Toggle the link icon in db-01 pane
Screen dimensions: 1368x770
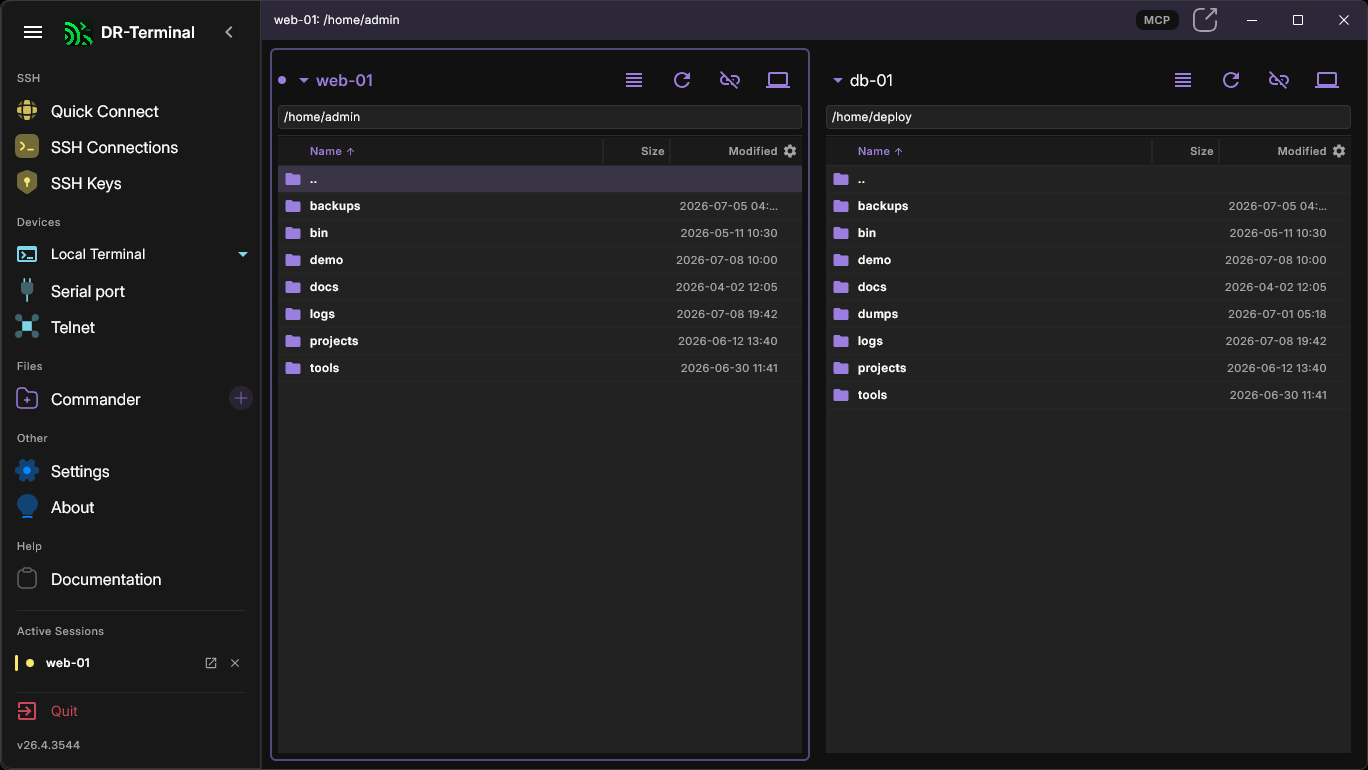click(1279, 80)
